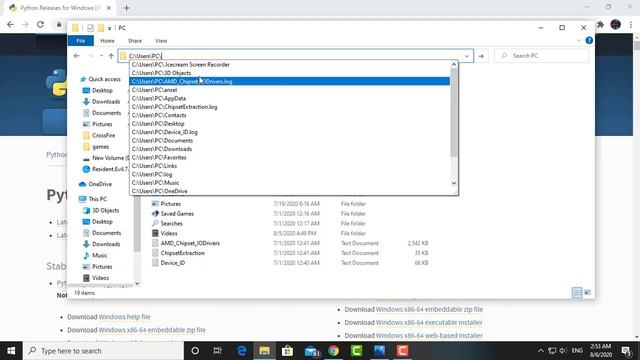The height and width of the screenshot is (360, 640).
Task: Open notification center in taskbar
Action: pyautogui.click(x=626, y=351)
